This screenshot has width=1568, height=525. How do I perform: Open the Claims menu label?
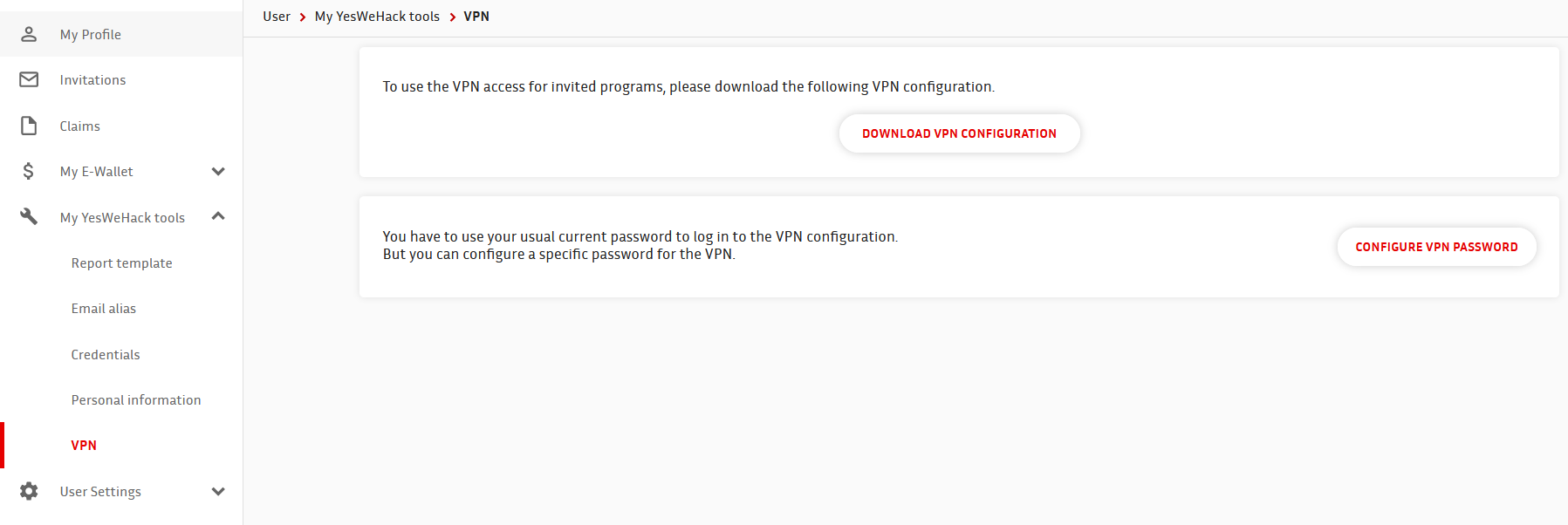(79, 126)
